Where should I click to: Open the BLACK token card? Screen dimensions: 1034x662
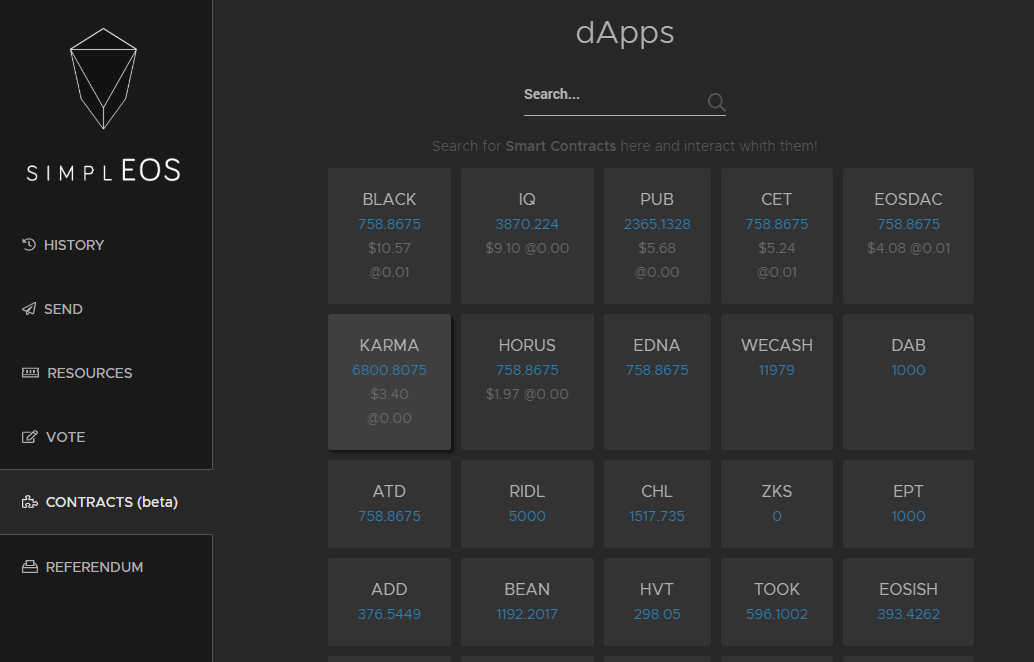[x=389, y=235]
